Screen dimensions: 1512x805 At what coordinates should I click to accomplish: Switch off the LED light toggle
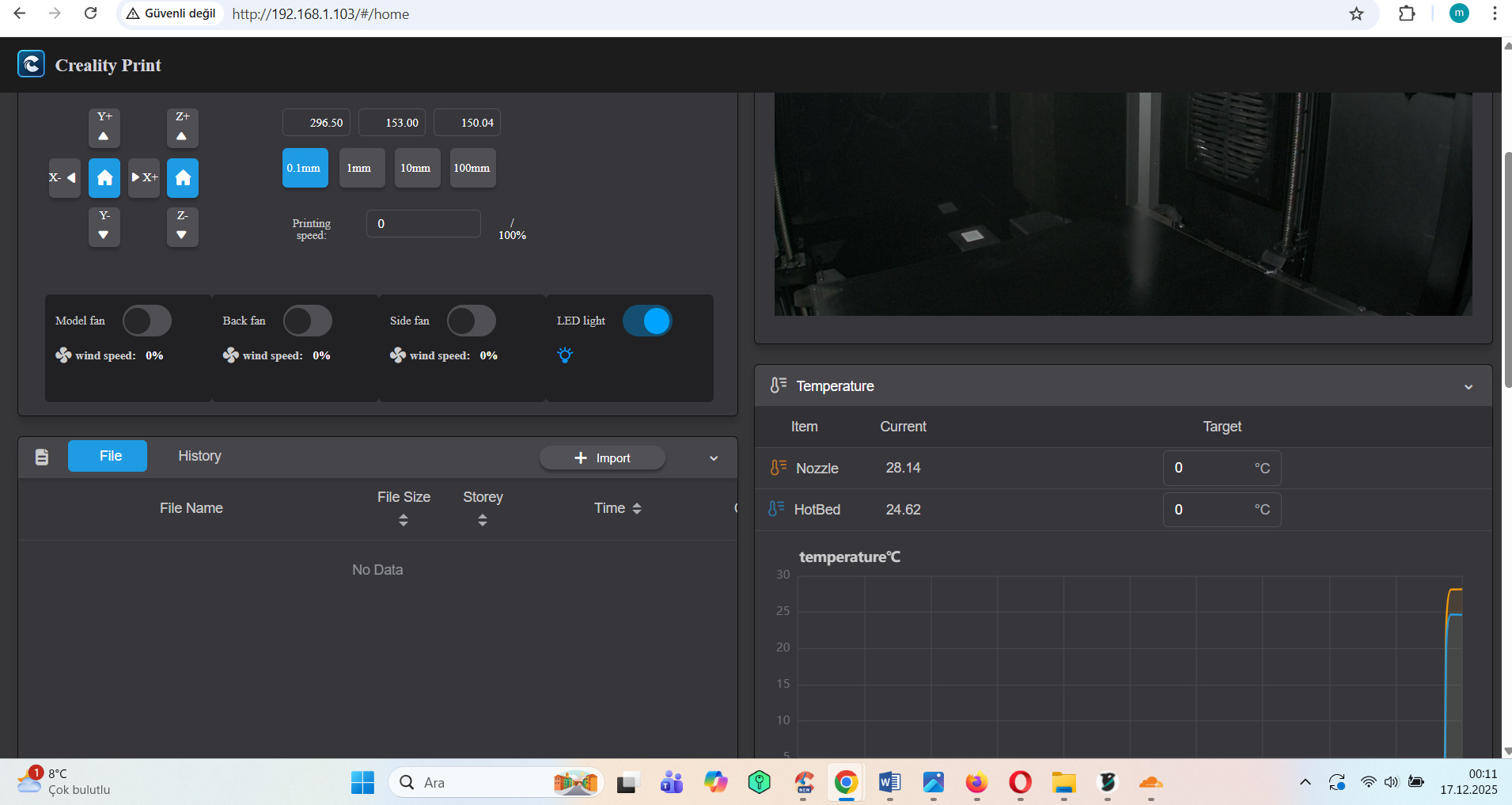(647, 321)
